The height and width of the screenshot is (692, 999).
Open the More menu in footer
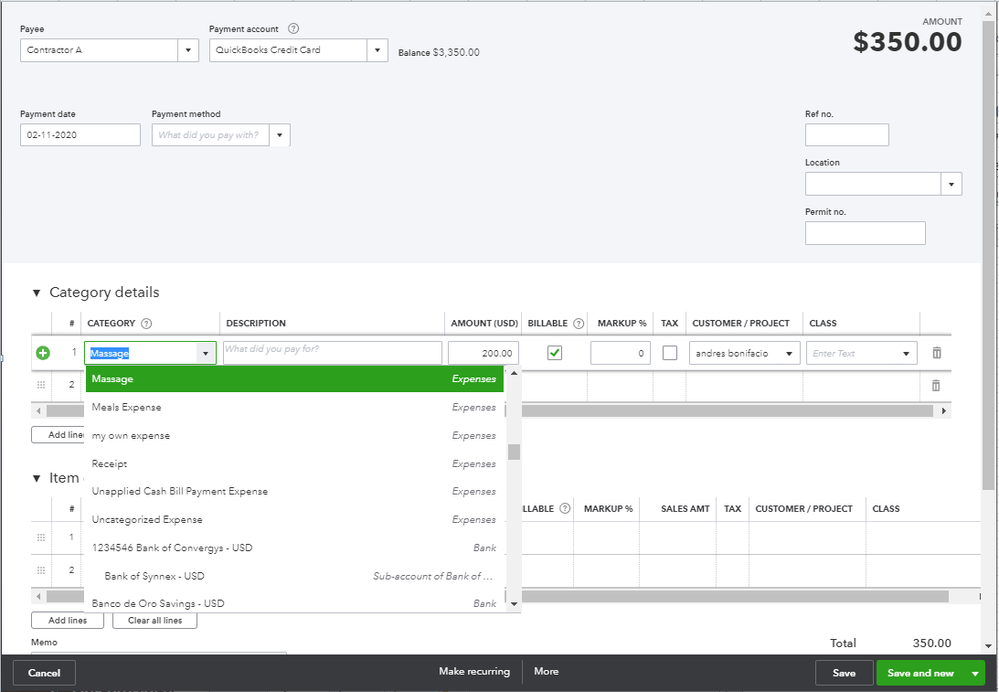coord(546,671)
